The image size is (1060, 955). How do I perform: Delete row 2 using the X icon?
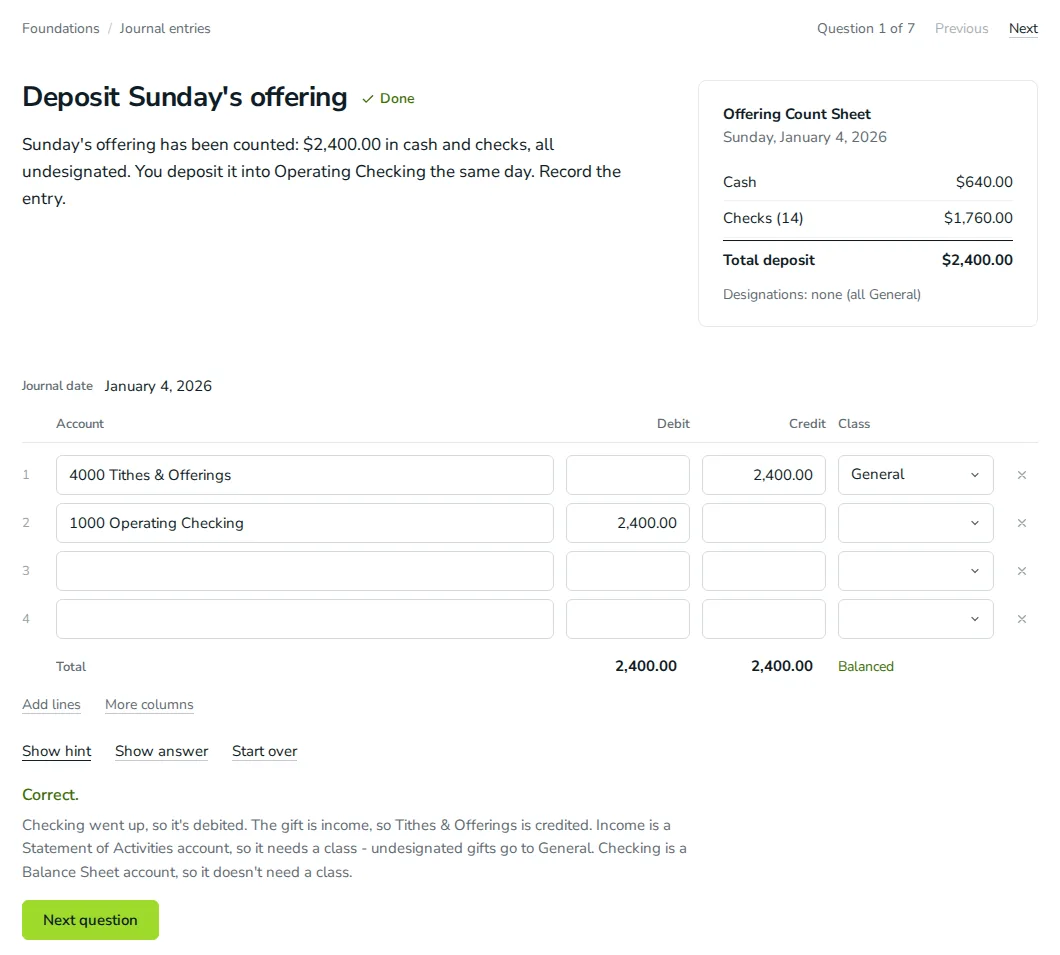[x=1021, y=523]
